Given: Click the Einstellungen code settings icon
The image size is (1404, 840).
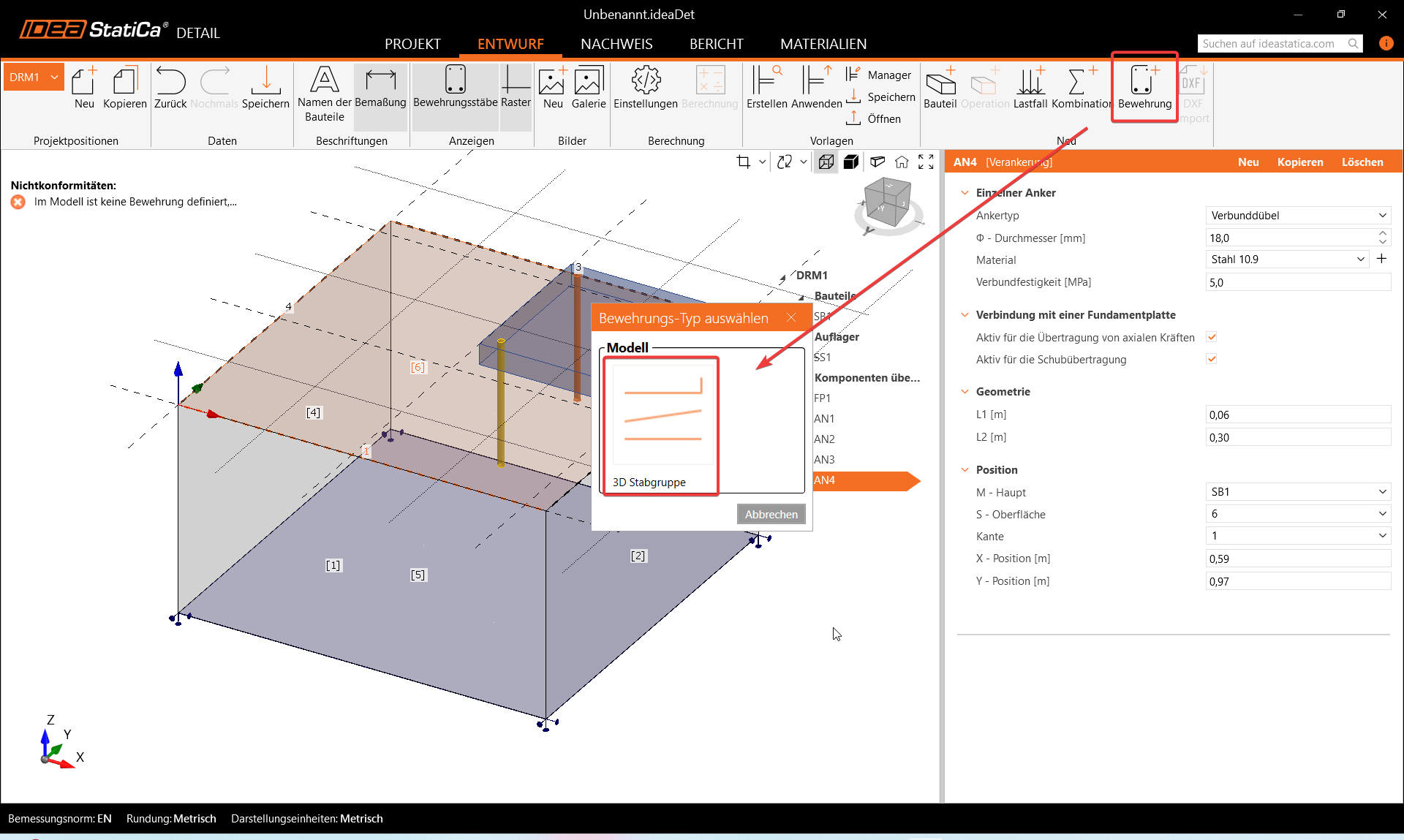Looking at the screenshot, I should [x=646, y=88].
